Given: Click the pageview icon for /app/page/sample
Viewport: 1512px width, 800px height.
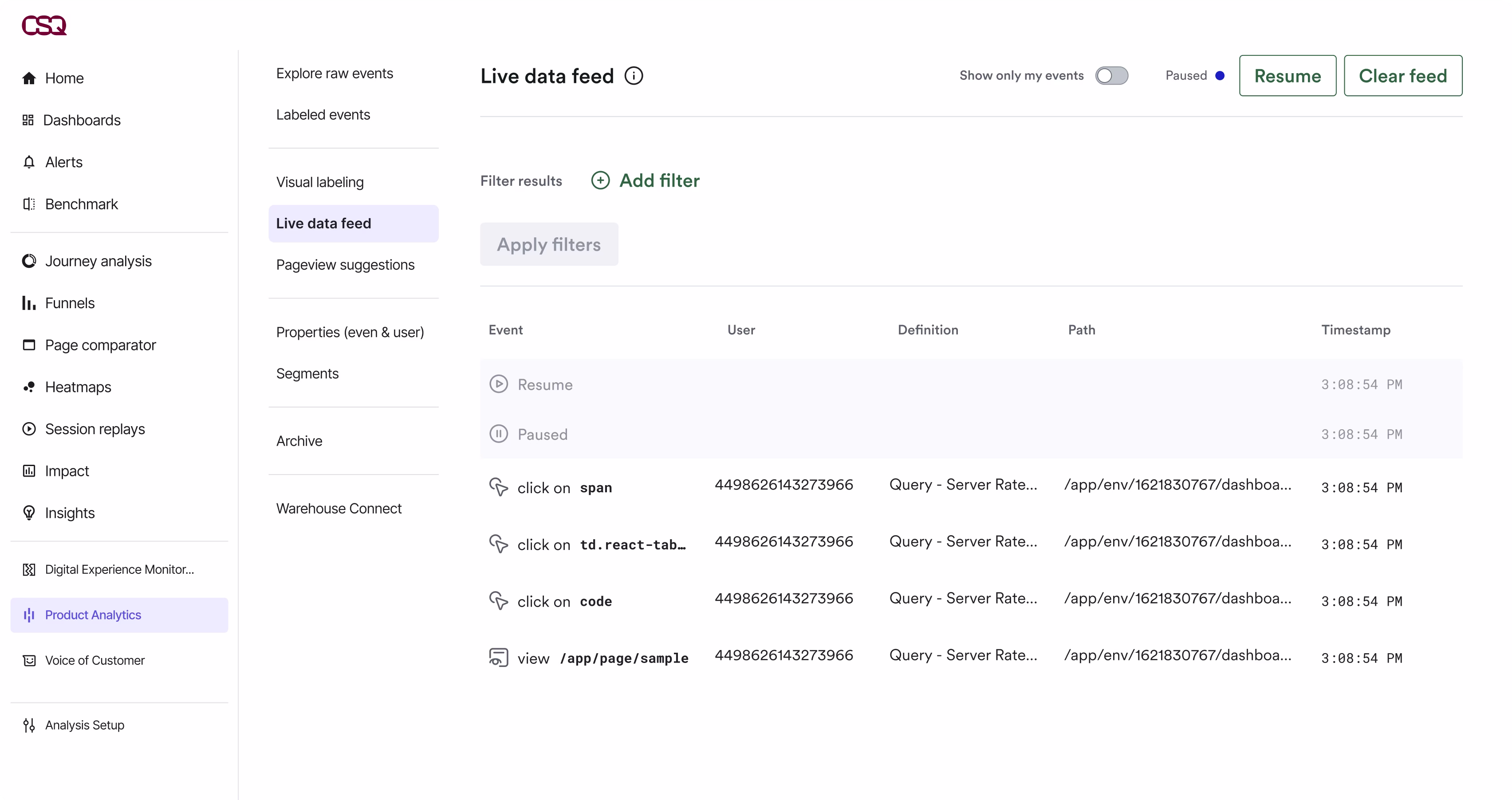Looking at the screenshot, I should click(x=499, y=658).
